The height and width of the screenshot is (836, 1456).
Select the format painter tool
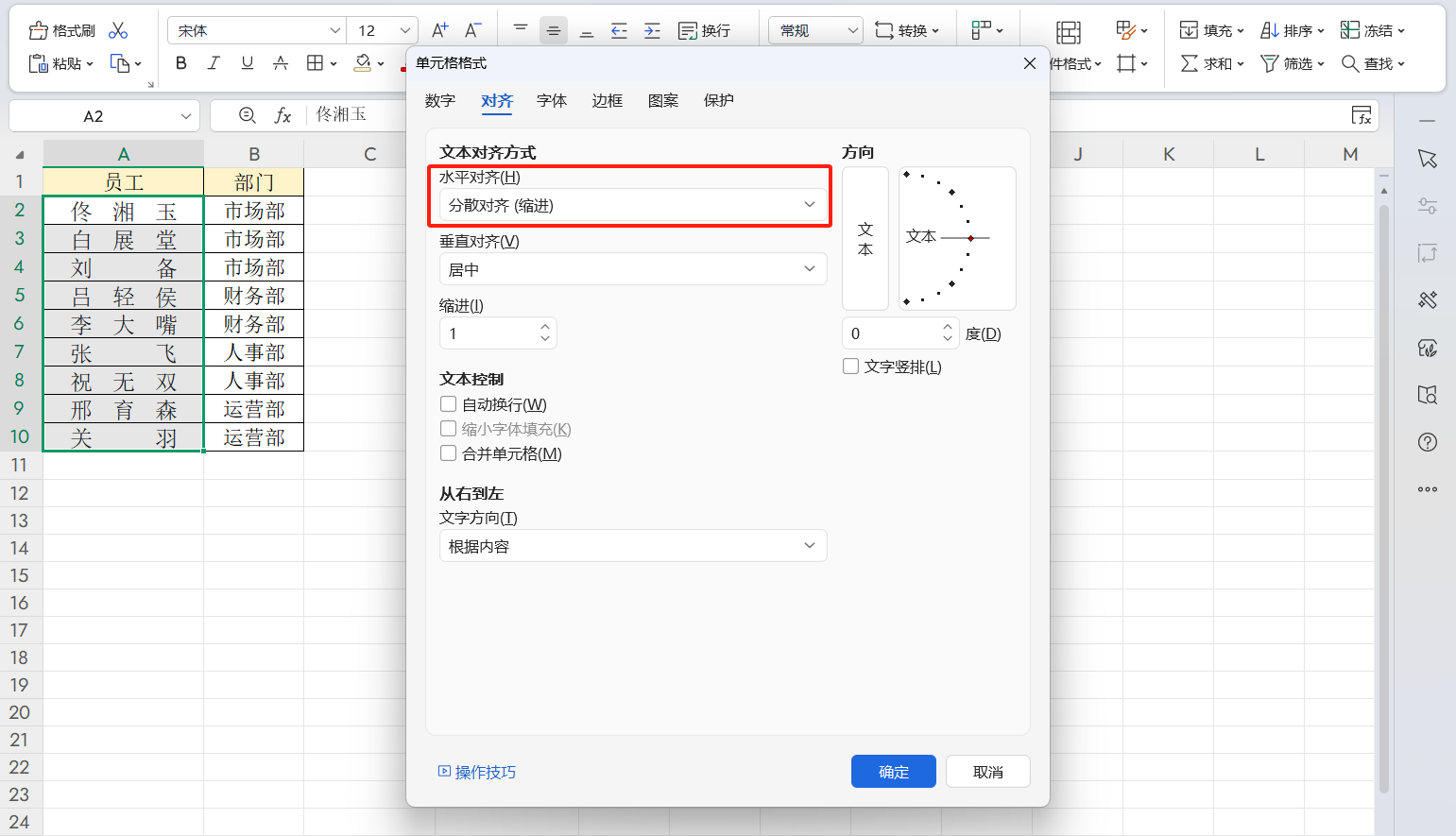(60, 29)
